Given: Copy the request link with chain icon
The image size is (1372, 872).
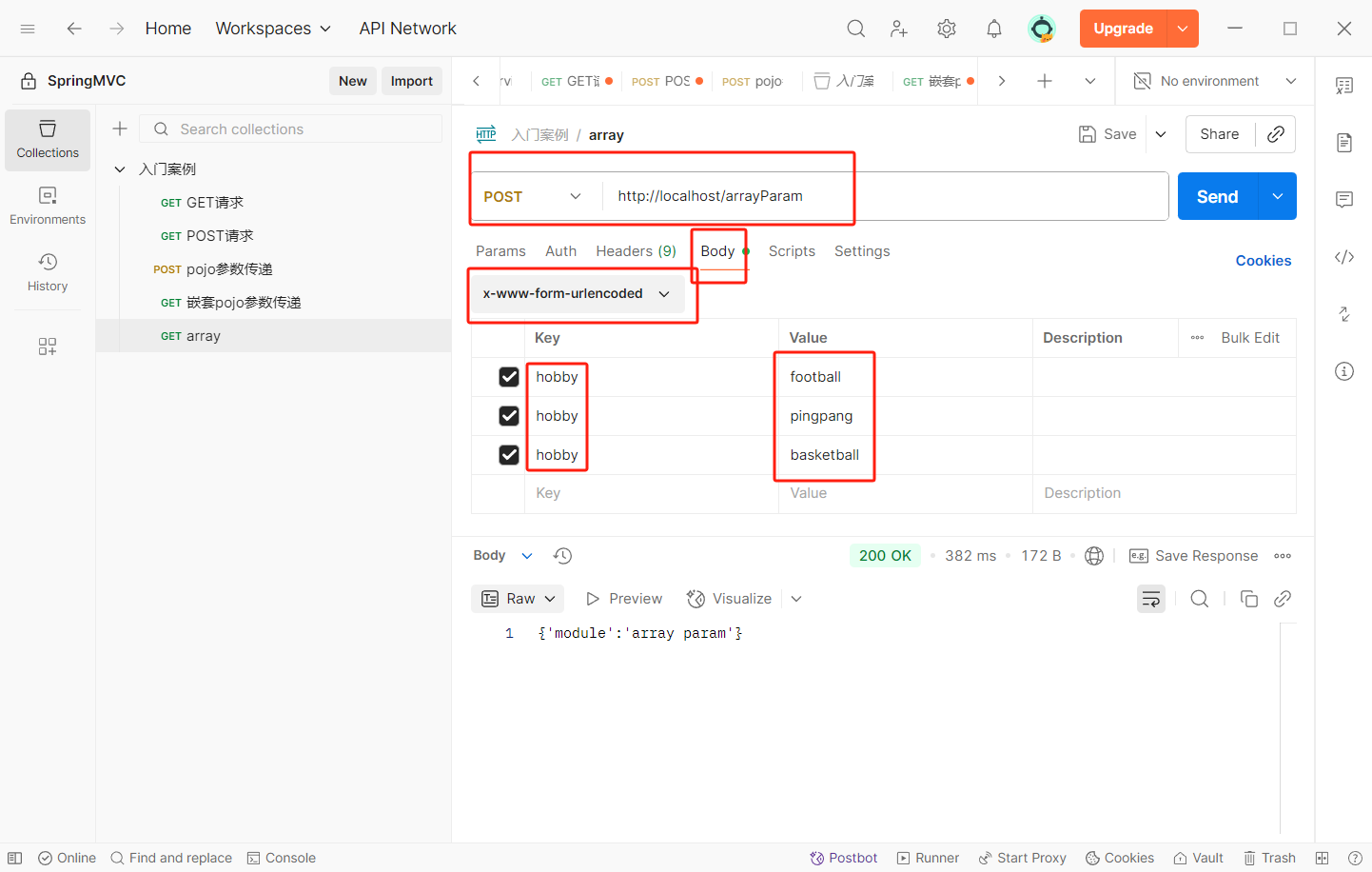Looking at the screenshot, I should coord(1276,134).
